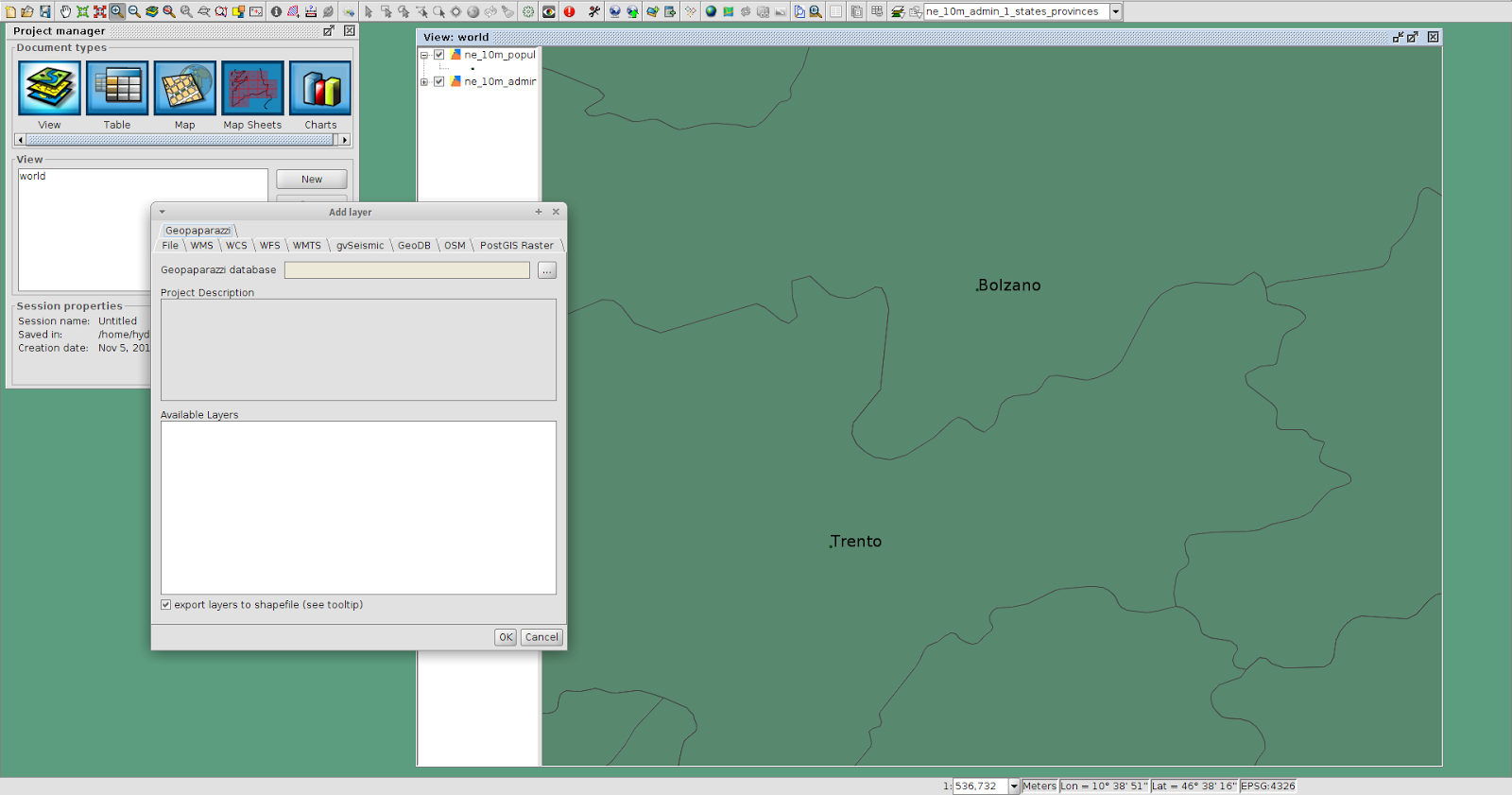Open preferences with the tools icon
Screen dimensions: 1512x795
(x=593, y=11)
